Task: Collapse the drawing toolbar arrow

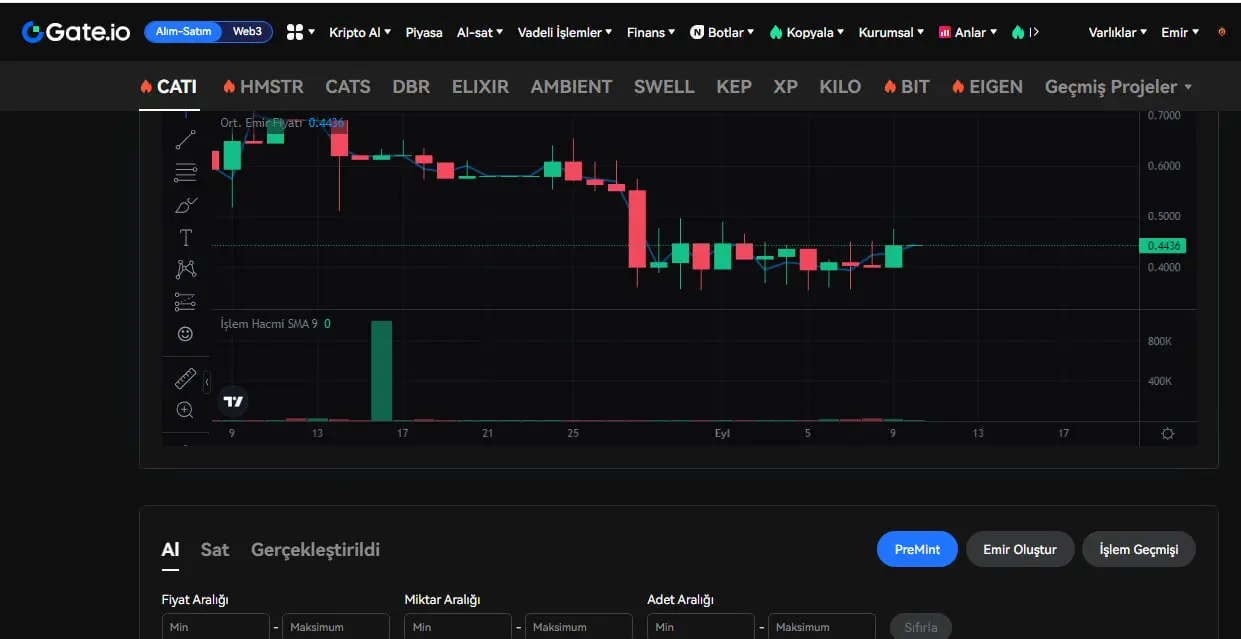Action: [207, 382]
